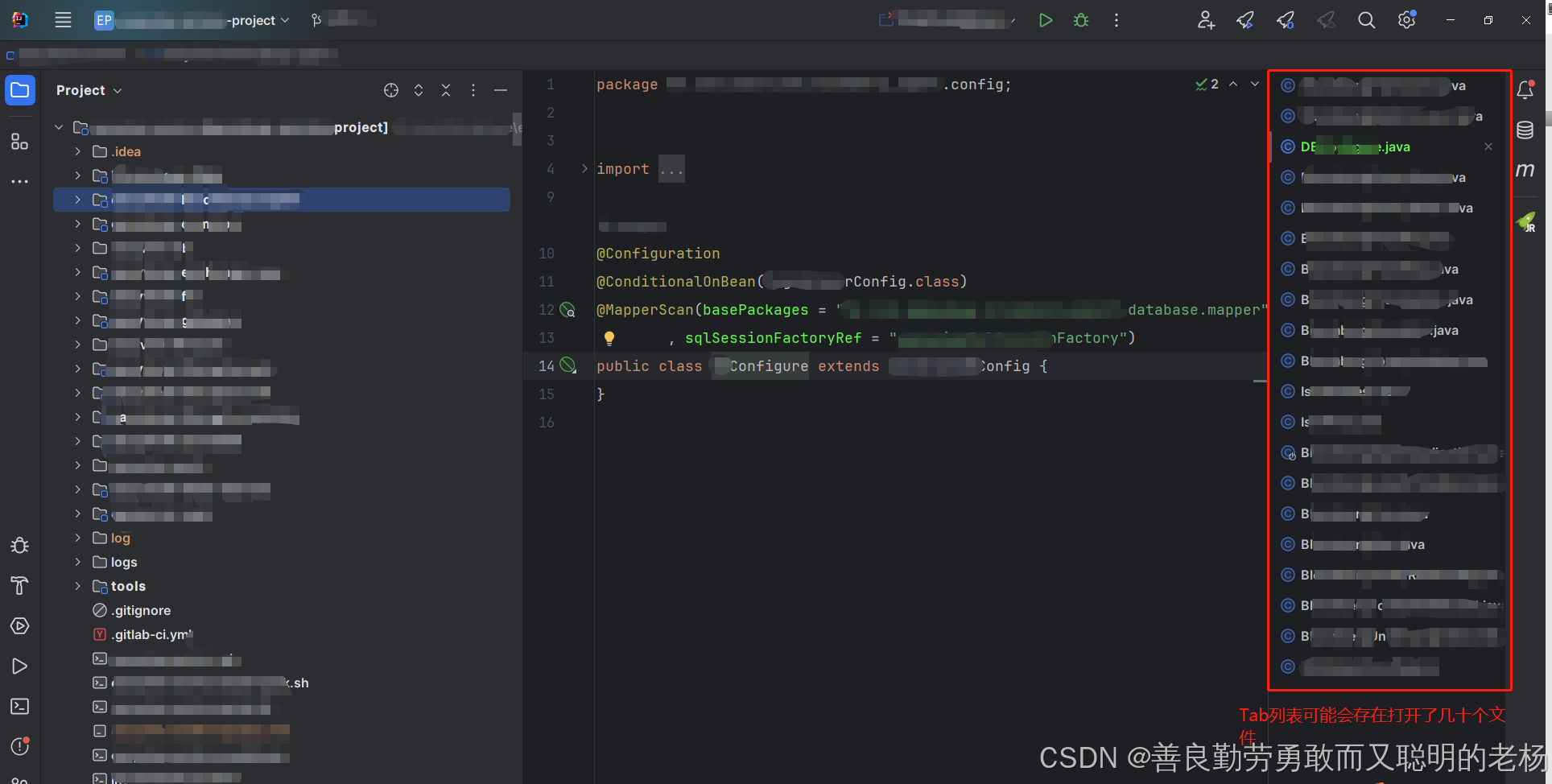
Task: Click @MapperScan annotation on line 12
Action: [x=645, y=310]
